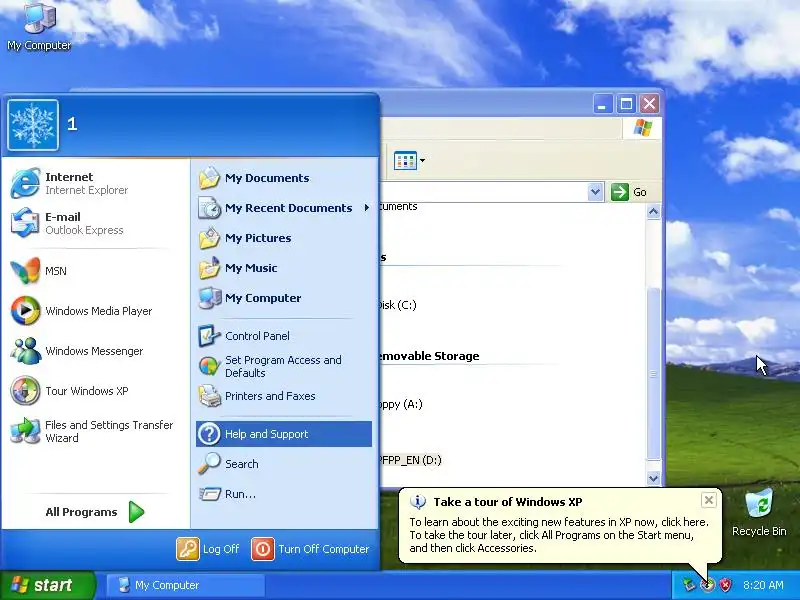
Task: Open Set Program Access and Defaults
Action: pyautogui.click(x=284, y=366)
